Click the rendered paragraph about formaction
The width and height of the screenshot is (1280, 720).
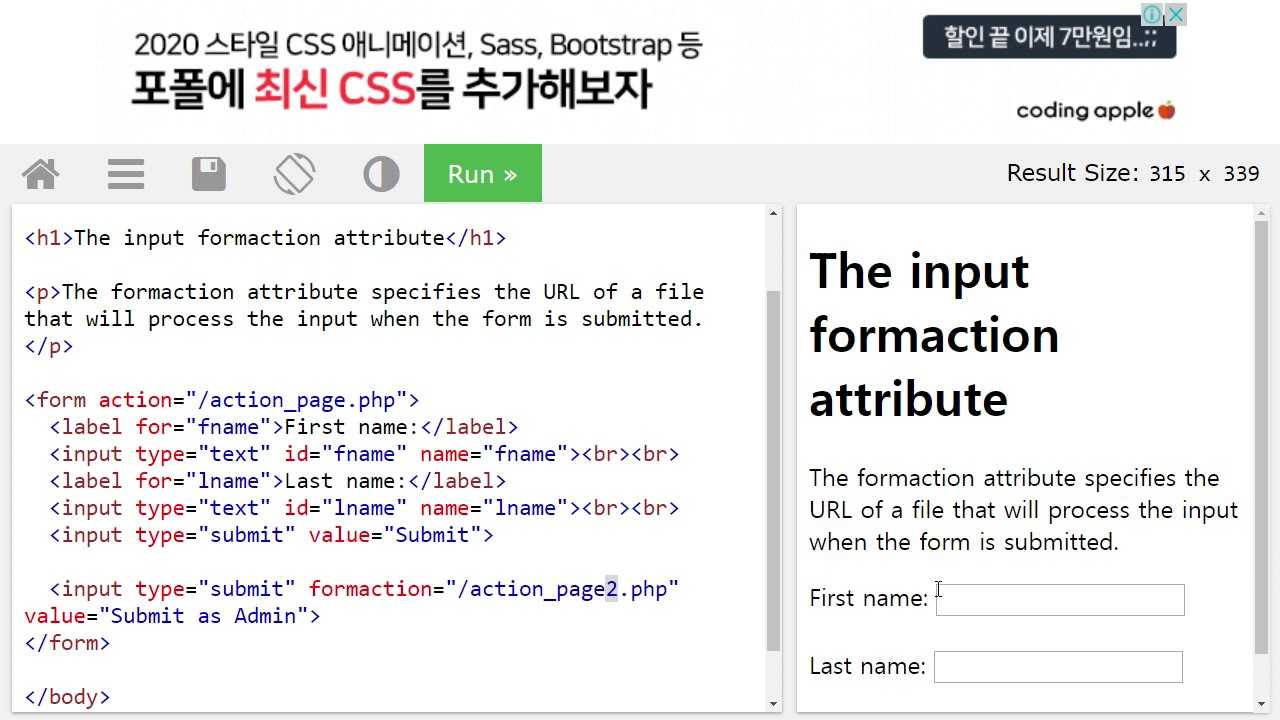(x=1024, y=510)
